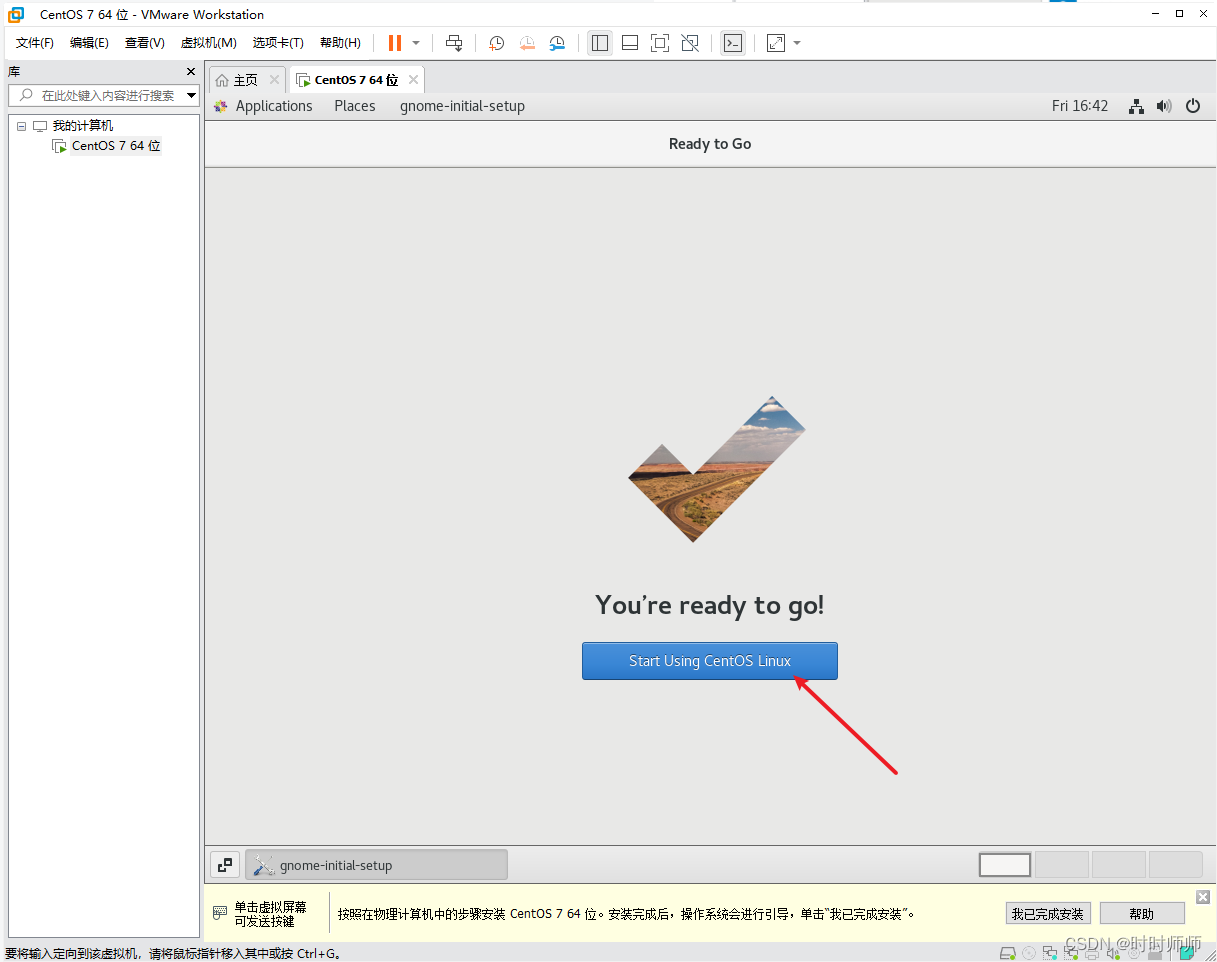Viewport: 1217px width, 962px height.
Task: Click the orange pause virtual machine icon
Action: 395,43
